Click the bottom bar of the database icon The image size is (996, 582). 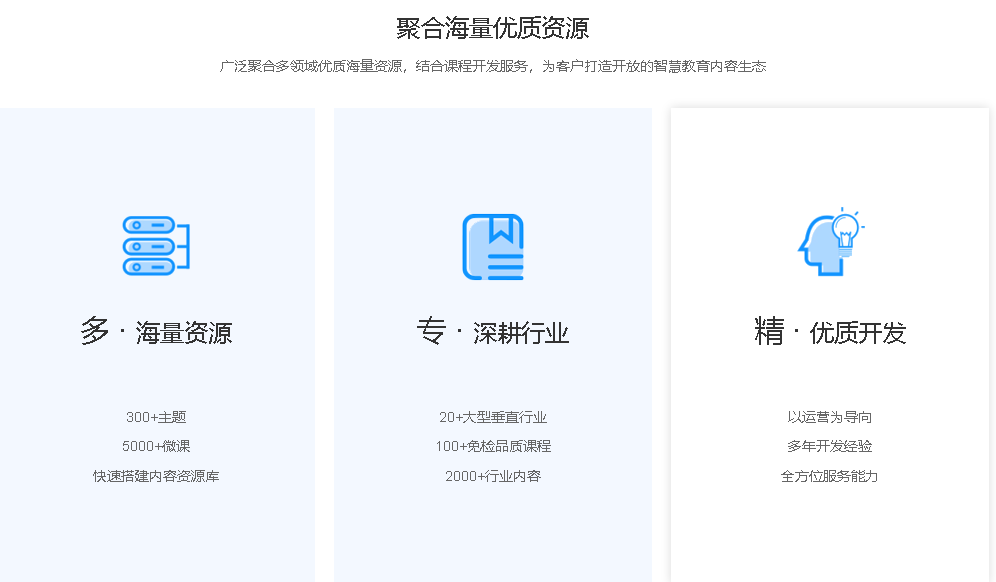(x=149, y=267)
